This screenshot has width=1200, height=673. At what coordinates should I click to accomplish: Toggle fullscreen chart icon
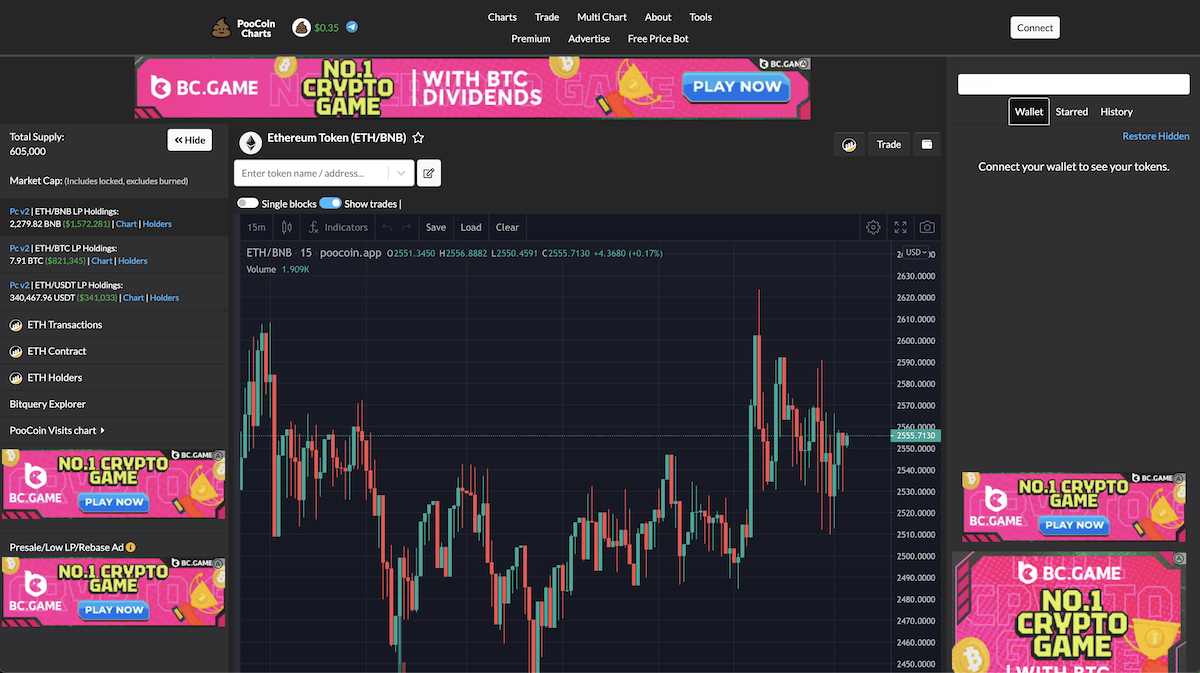coord(900,227)
